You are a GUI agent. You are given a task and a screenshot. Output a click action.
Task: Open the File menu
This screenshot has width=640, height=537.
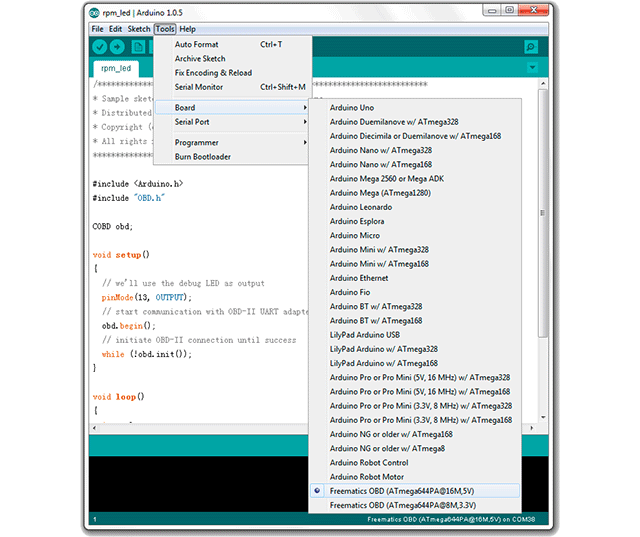[97, 29]
